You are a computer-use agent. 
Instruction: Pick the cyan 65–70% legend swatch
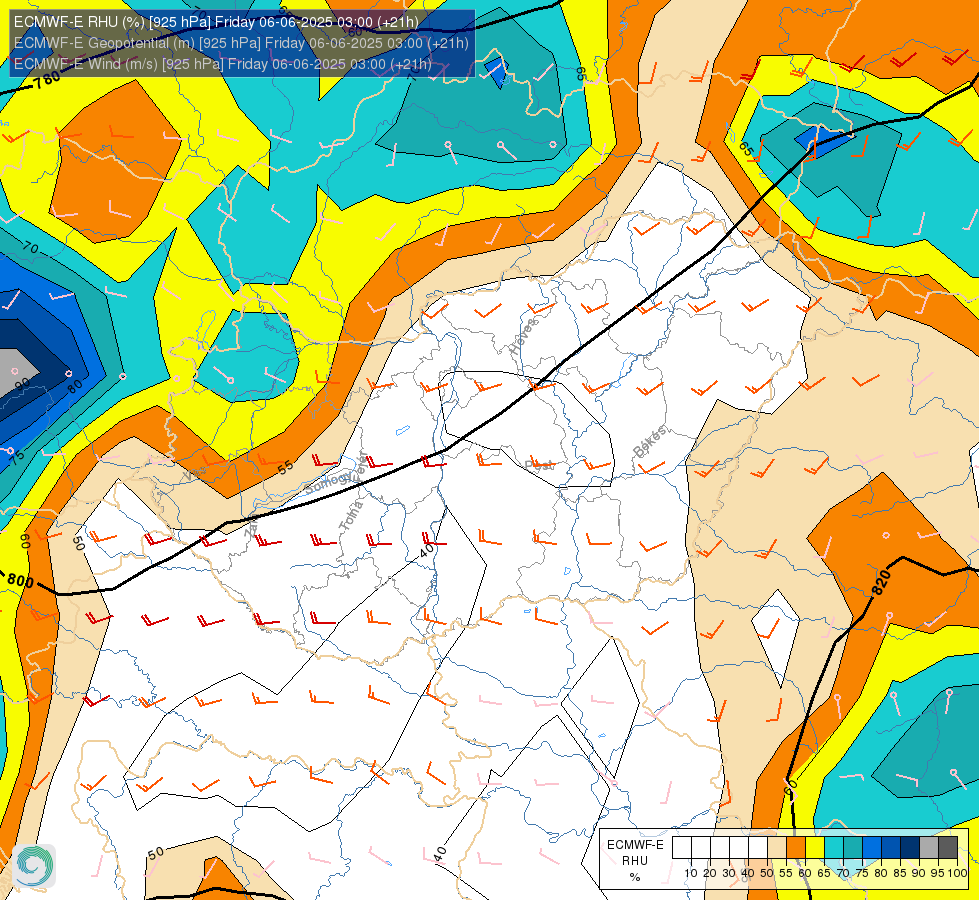[x=834, y=847]
